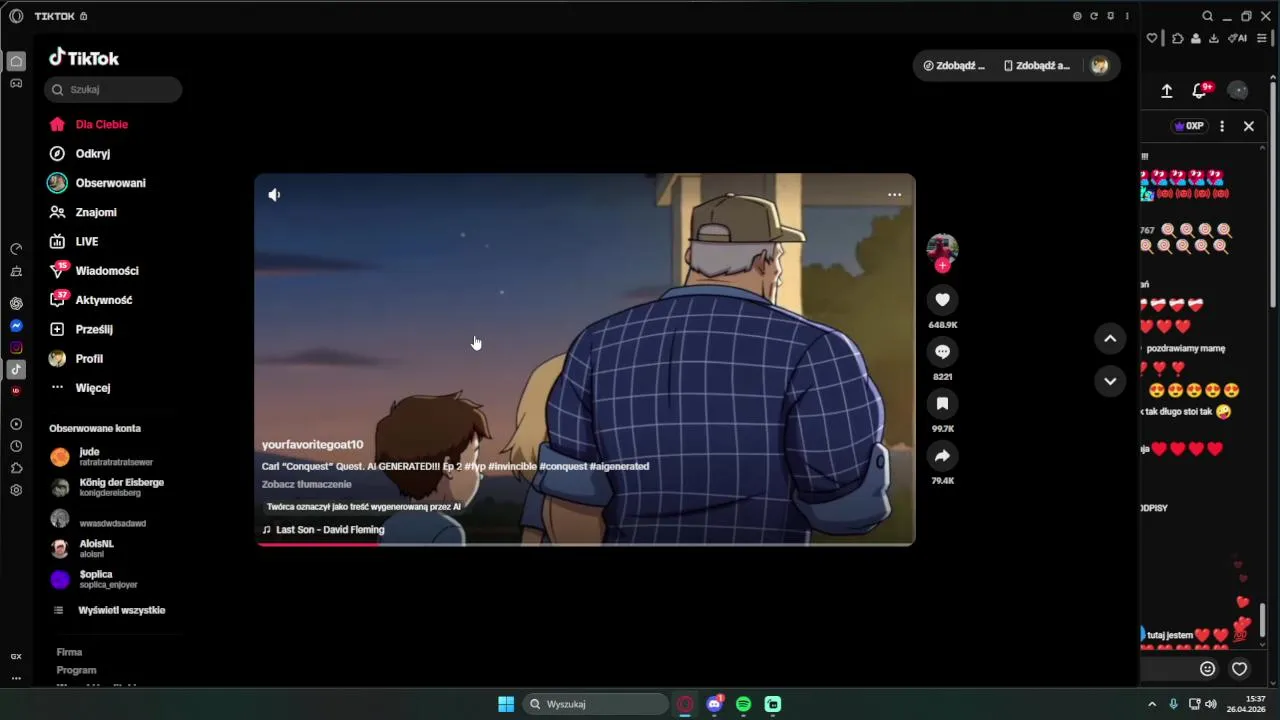Reload the TikTok sidebar panel
Screen dimensions: 1280x720
(x=1093, y=16)
